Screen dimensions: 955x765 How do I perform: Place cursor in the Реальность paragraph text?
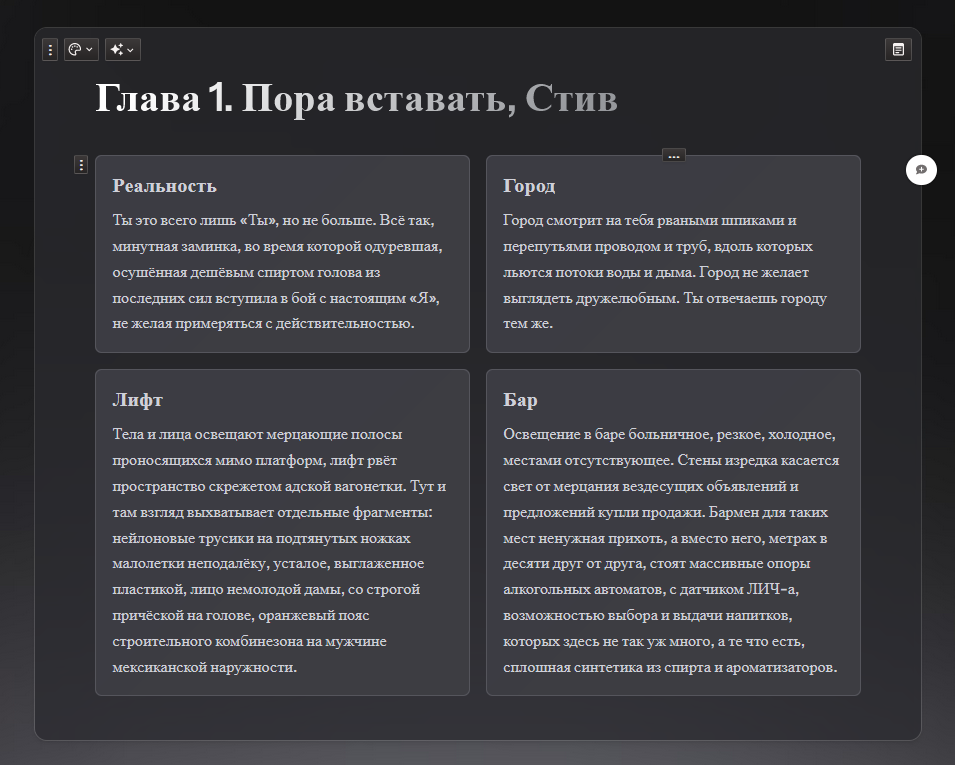pyautogui.click(x=280, y=272)
